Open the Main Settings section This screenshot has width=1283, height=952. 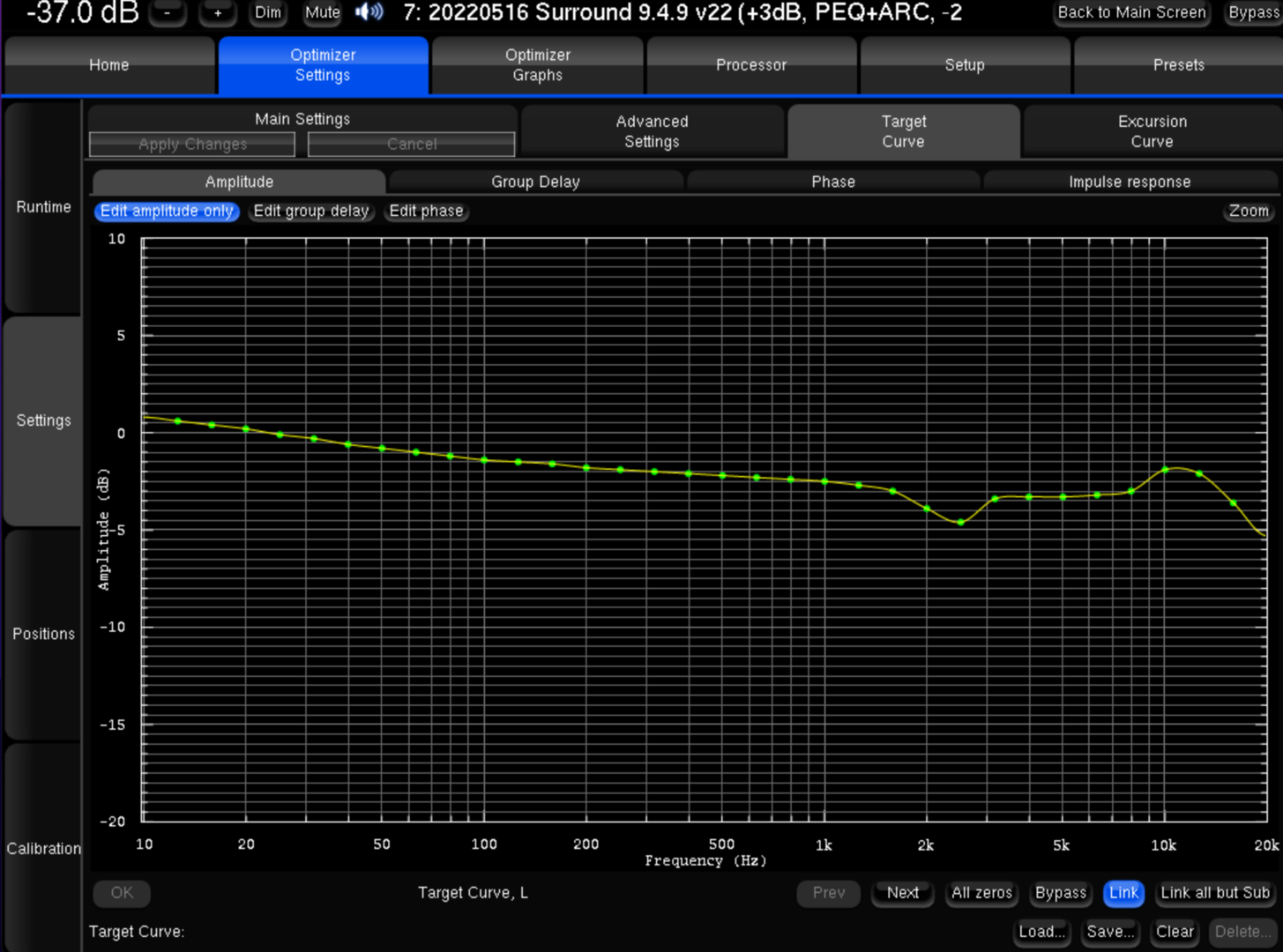tap(302, 119)
